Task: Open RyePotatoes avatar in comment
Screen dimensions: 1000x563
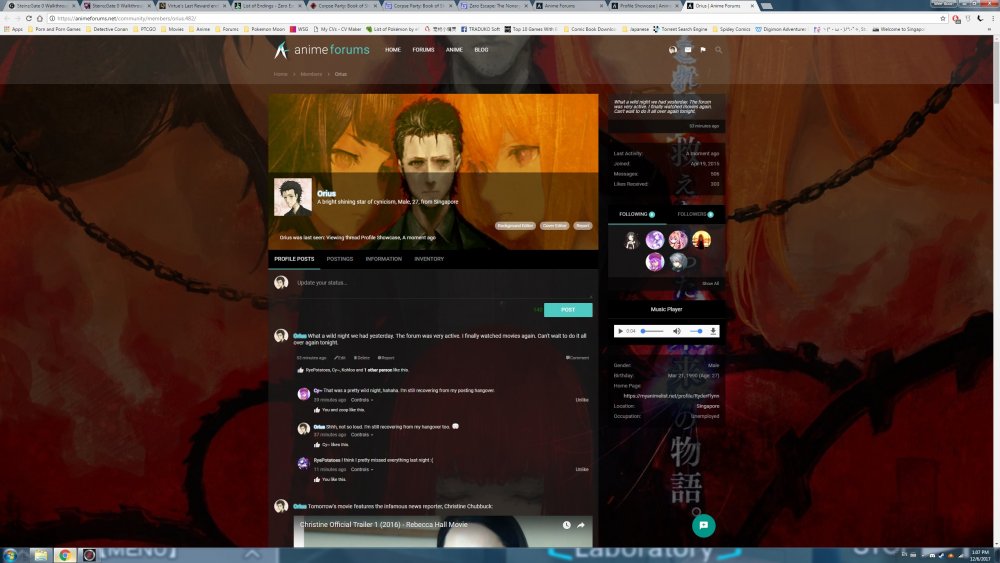Action: (x=304, y=463)
